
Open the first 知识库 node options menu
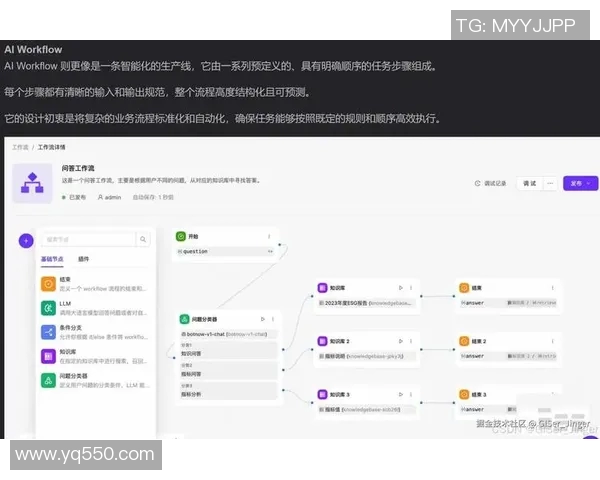(x=411, y=287)
